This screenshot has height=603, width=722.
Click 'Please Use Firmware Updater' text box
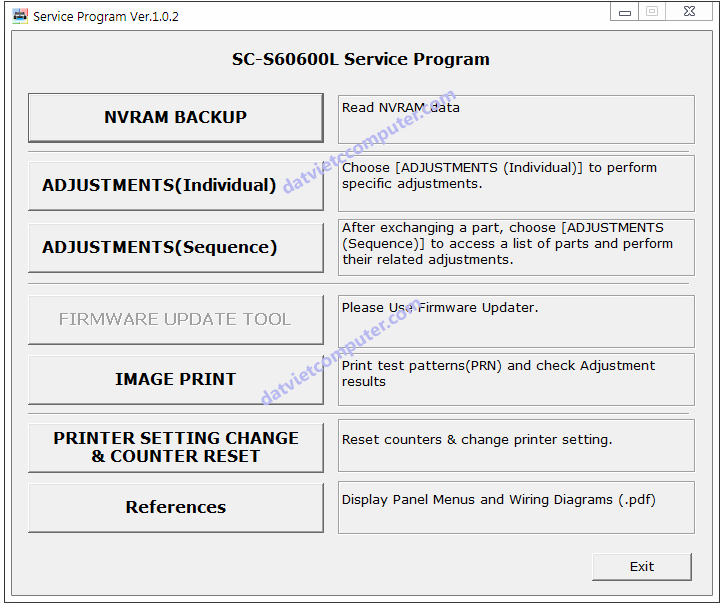pyautogui.click(x=515, y=320)
